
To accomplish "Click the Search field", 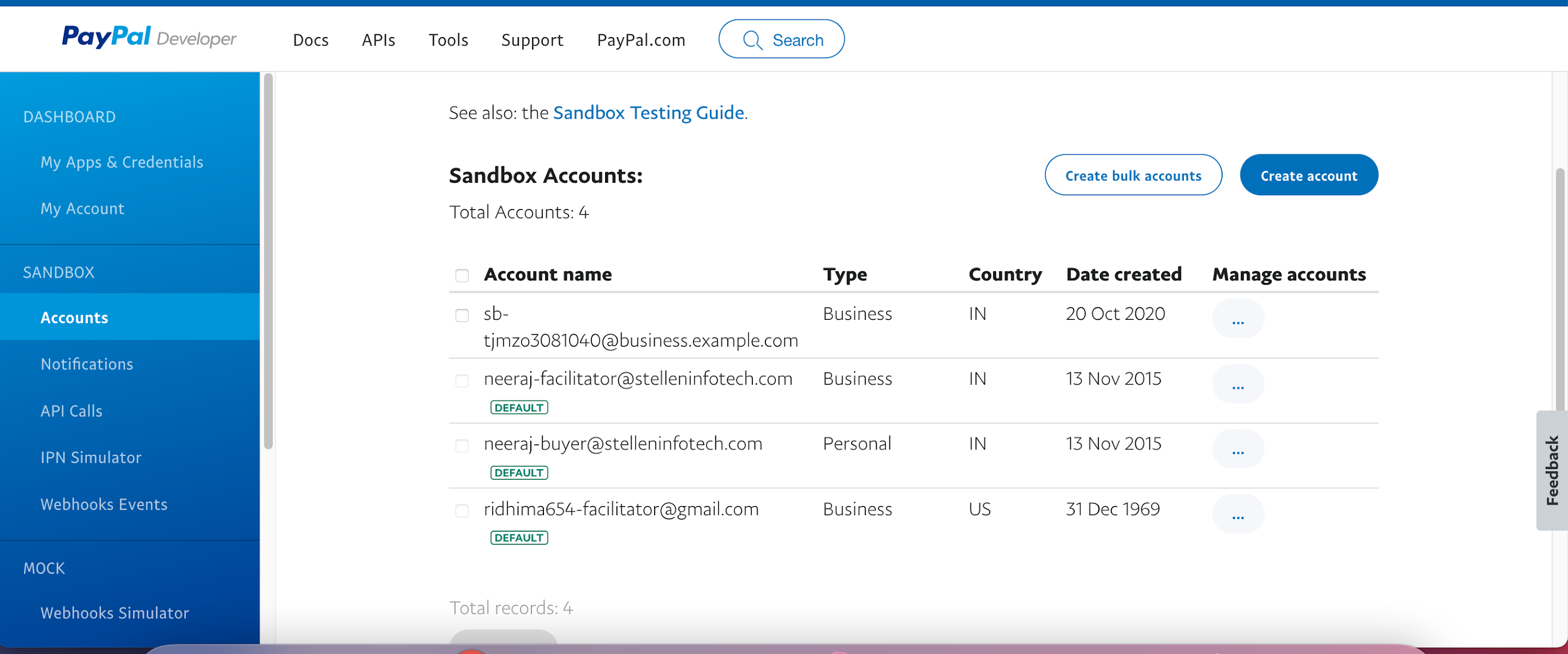I will coord(781,39).
